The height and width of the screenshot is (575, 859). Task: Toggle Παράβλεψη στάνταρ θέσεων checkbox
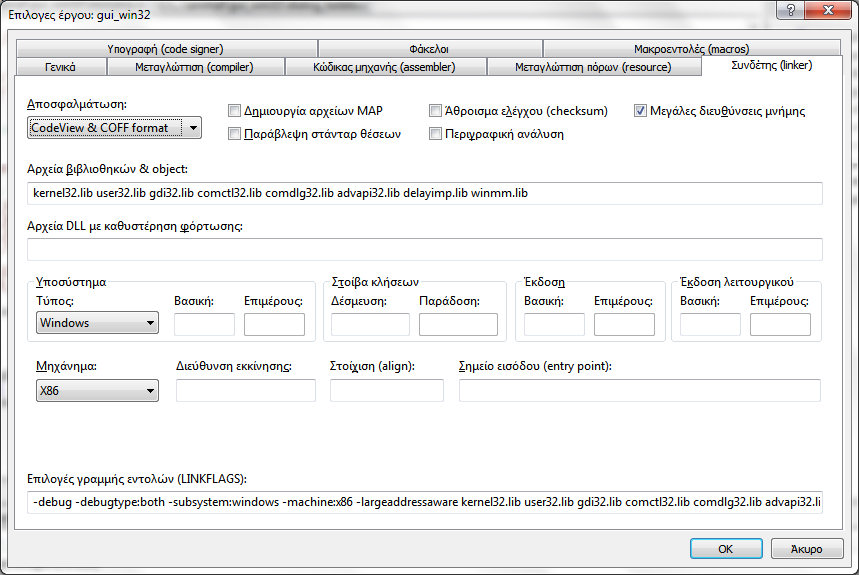pyautogui.click(x=234, y=134)
